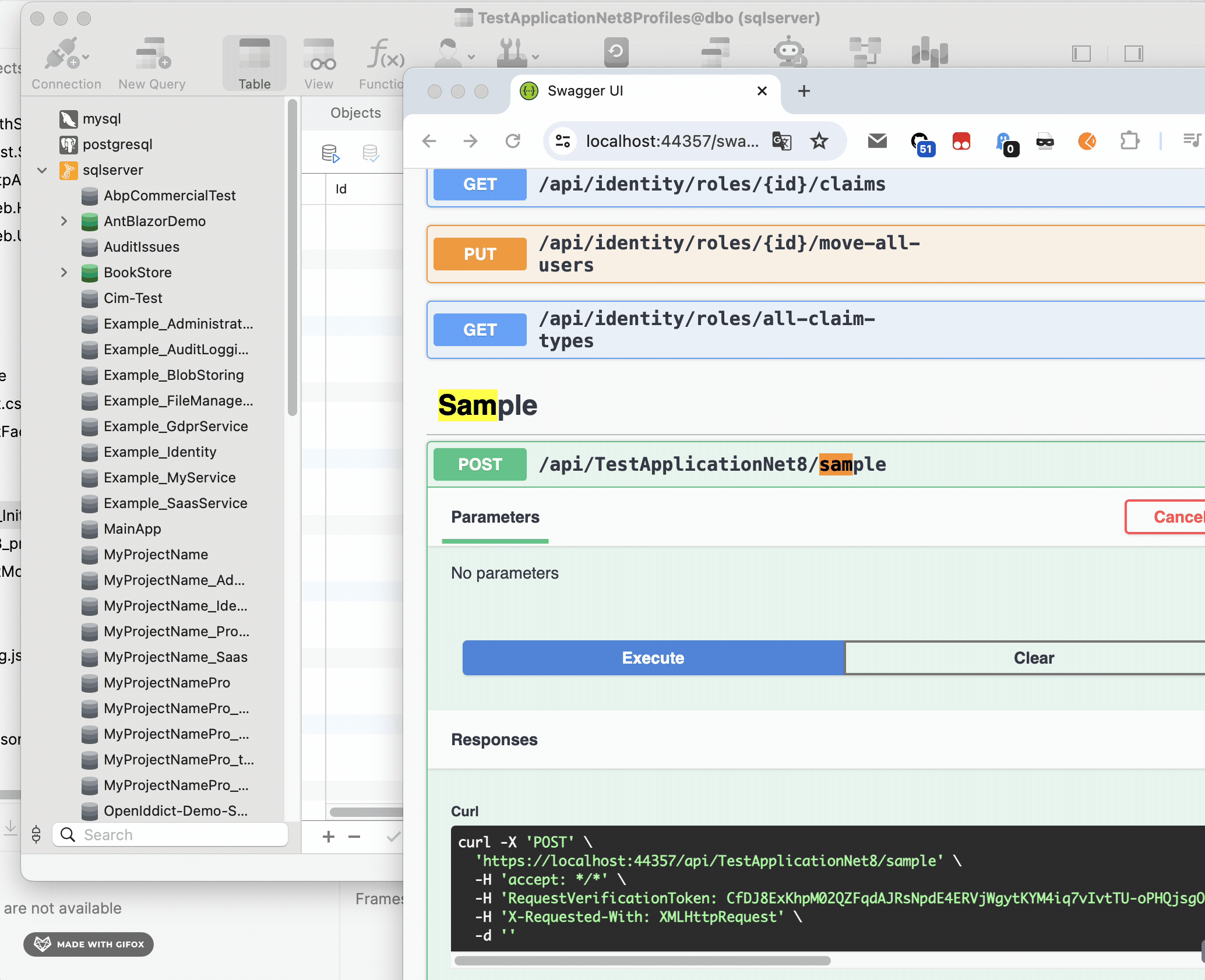The height and width of the screenshot is (980, 1205).
Task: Click the mail extension icon
Action: click(x=877, y=141)
